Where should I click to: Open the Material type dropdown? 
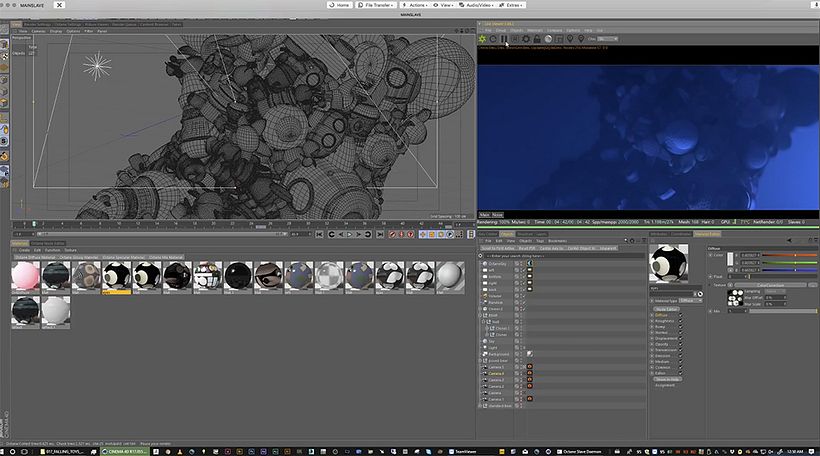click(690, 301)
